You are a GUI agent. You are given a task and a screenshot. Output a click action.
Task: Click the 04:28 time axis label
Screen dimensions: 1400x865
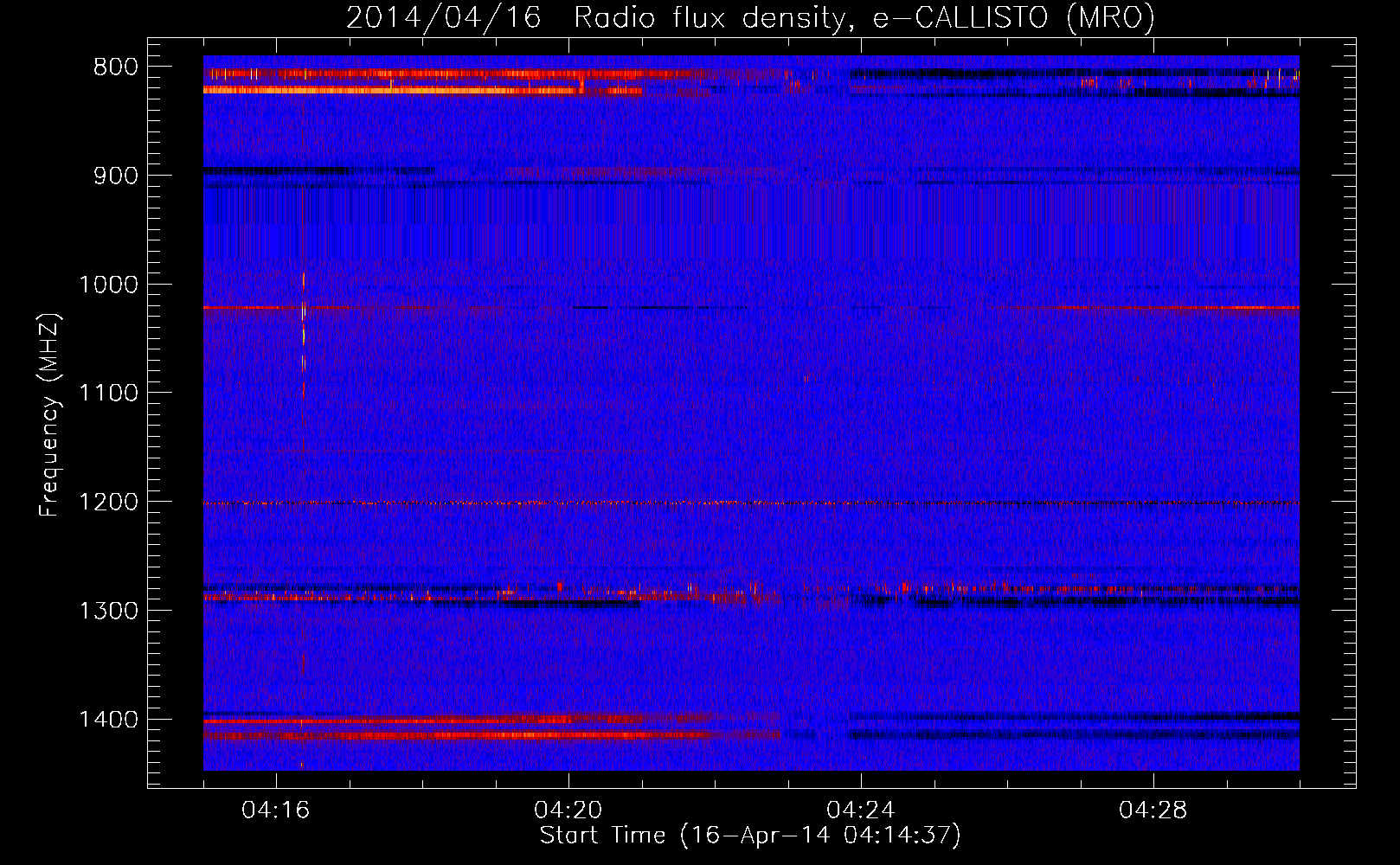1153,811
